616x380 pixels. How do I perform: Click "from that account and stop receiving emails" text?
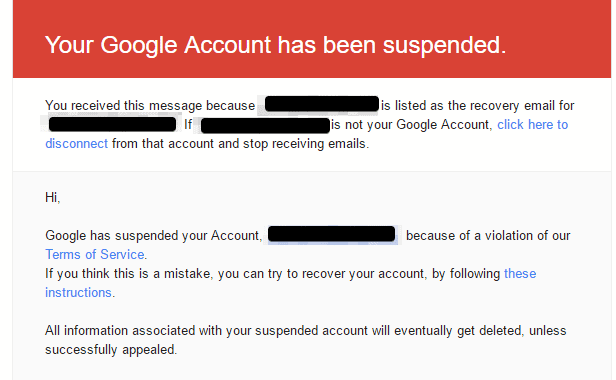point(240,144)
